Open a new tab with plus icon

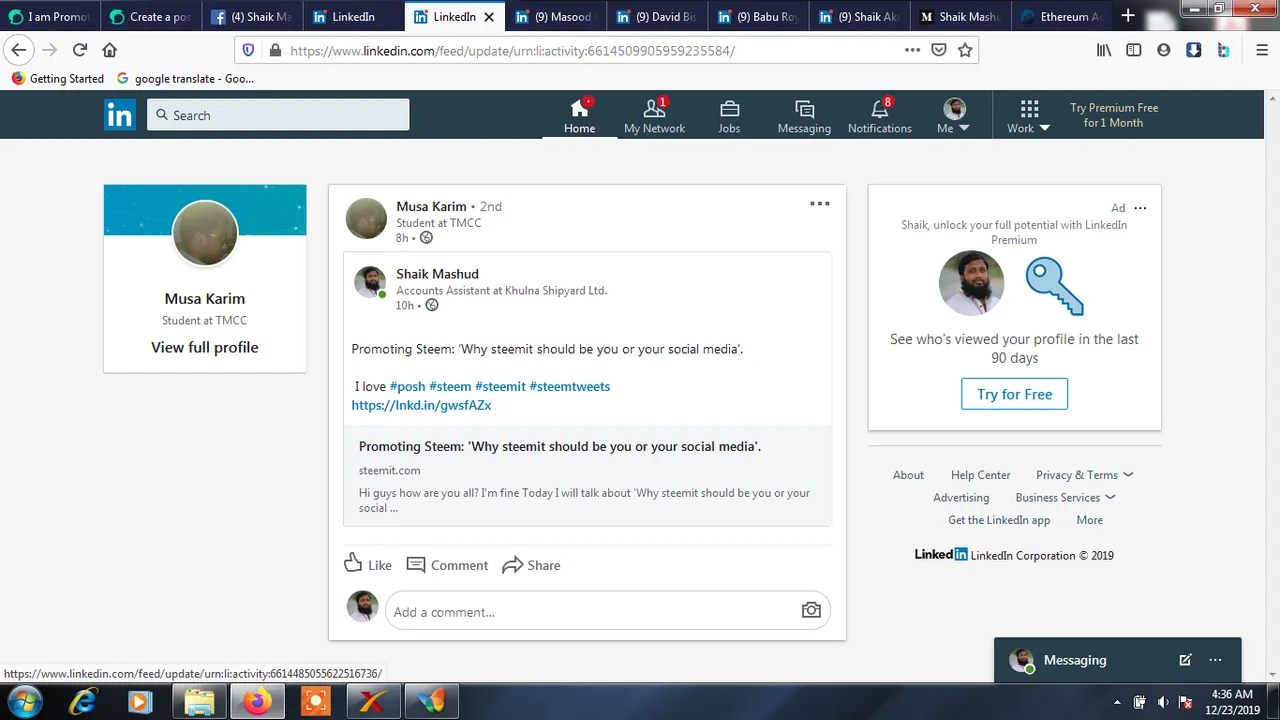click(1128, 16)
